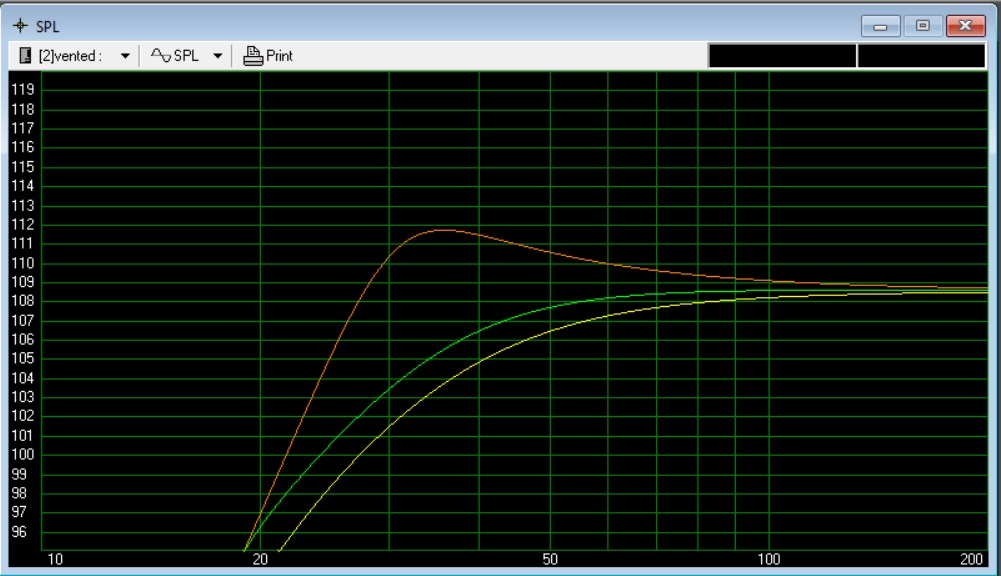Click the SPL waveform graph icon
Viewport: 1001px width, 576px height.
[x=161, y=56]
